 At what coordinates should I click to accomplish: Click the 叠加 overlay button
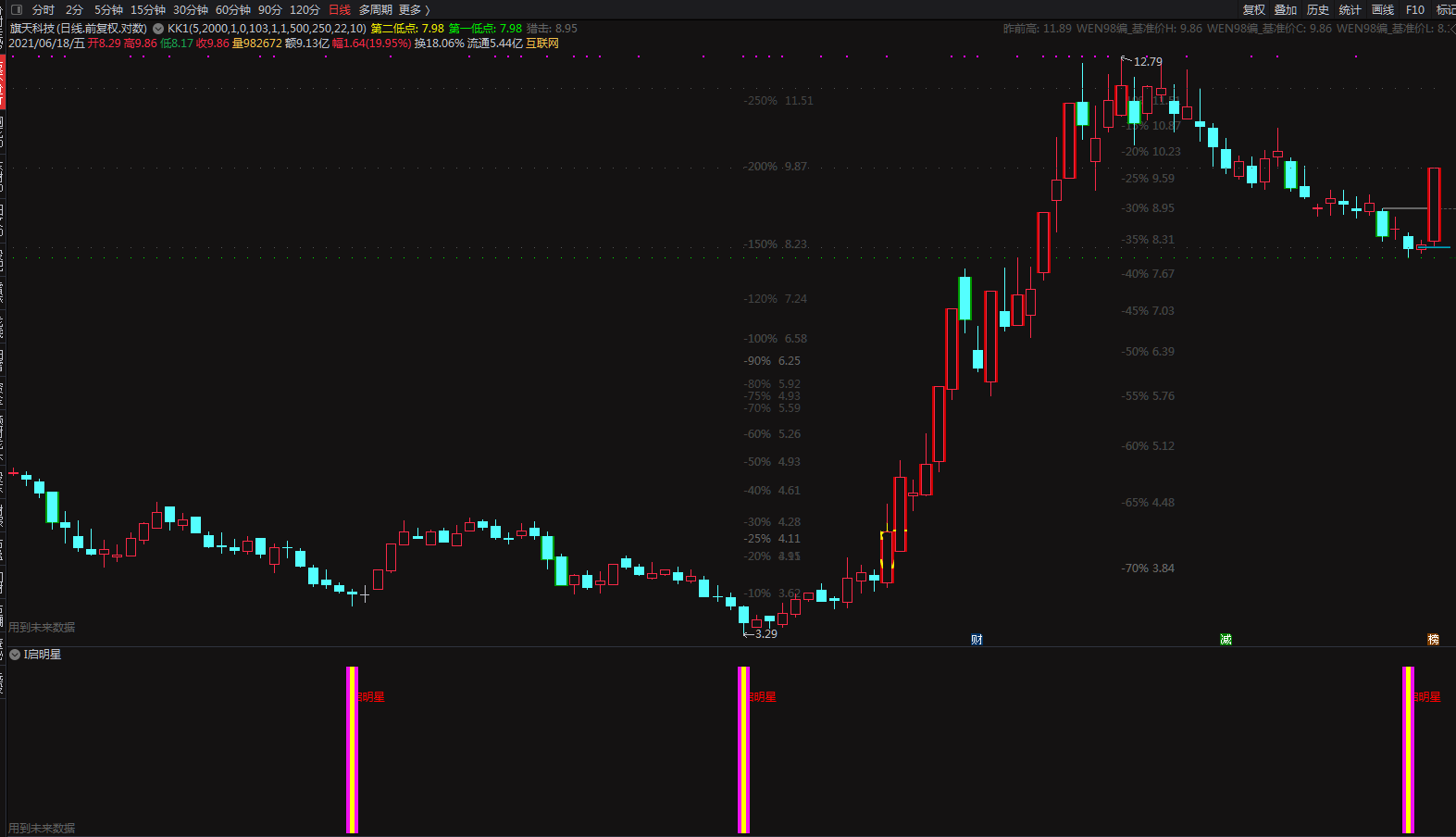click(x=1286, y=9)
